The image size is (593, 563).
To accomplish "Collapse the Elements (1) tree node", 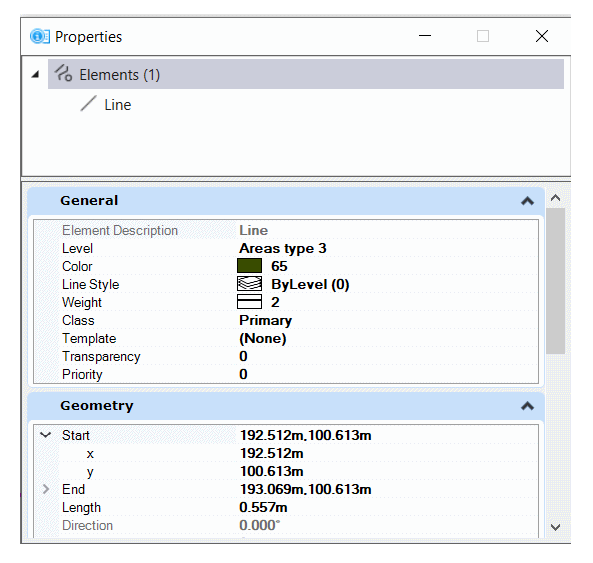I will 36,74.
